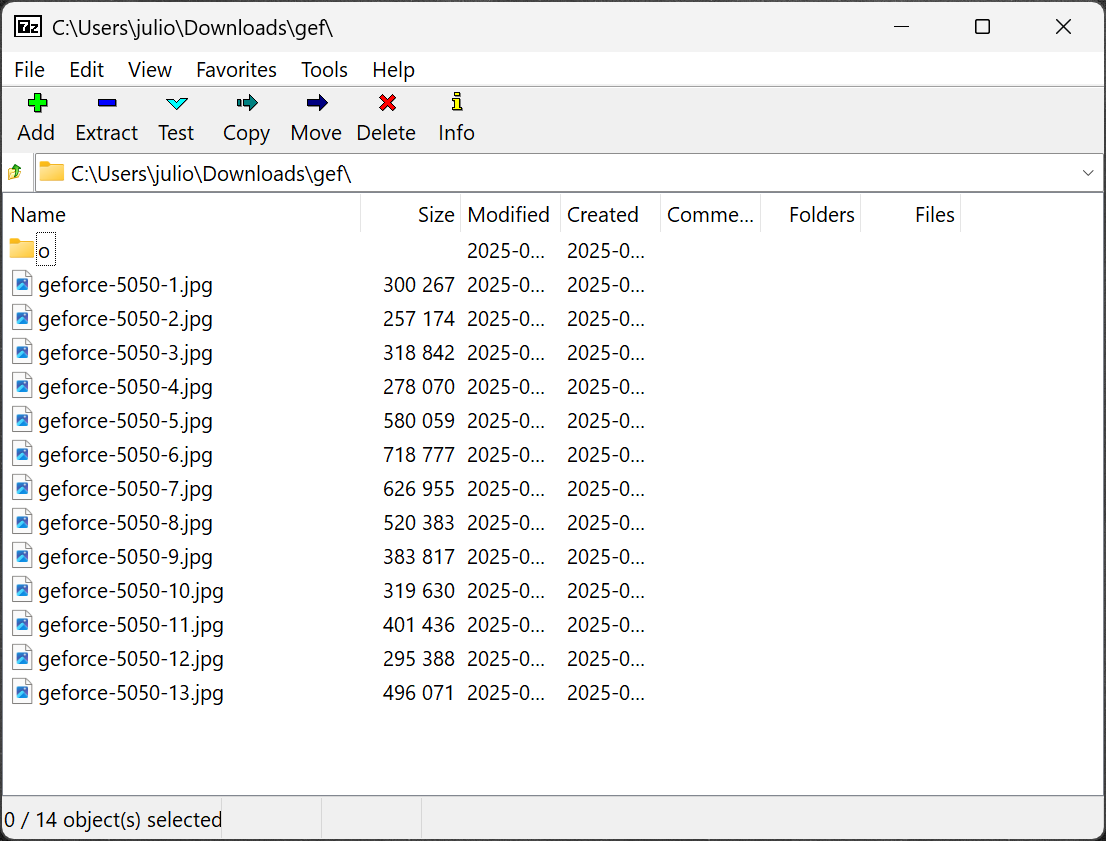Select file name geforce-5050-10.jpg
Image resolution: width=1106 pixels, height=841 pixels.
pos(131,591)
